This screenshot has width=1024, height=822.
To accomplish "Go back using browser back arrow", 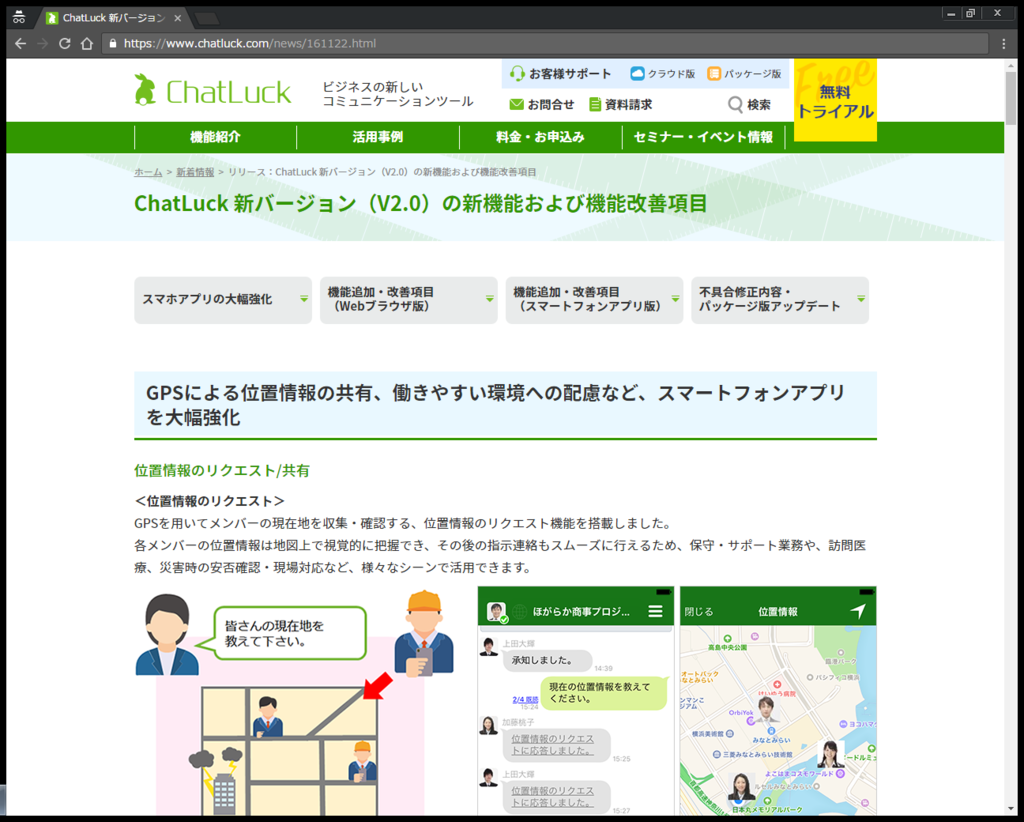I will tap(21, 44).
